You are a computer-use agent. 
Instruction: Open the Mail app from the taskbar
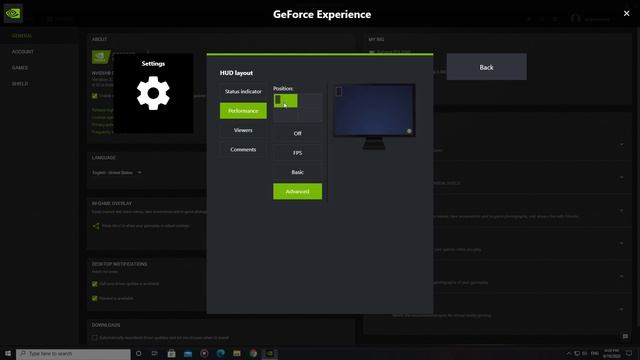click(188, 353)
